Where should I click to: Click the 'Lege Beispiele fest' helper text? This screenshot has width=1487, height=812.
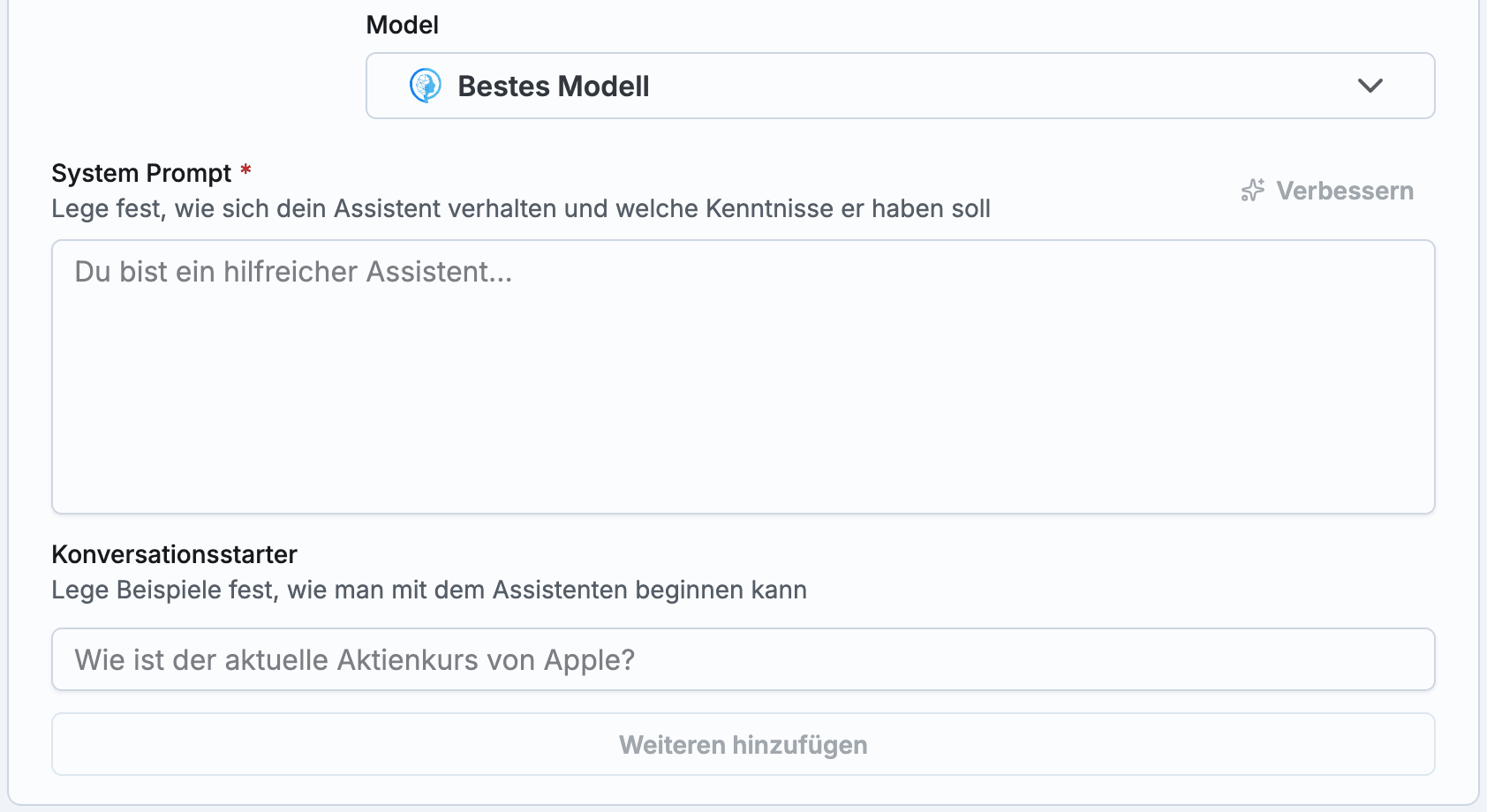point(428,590)
